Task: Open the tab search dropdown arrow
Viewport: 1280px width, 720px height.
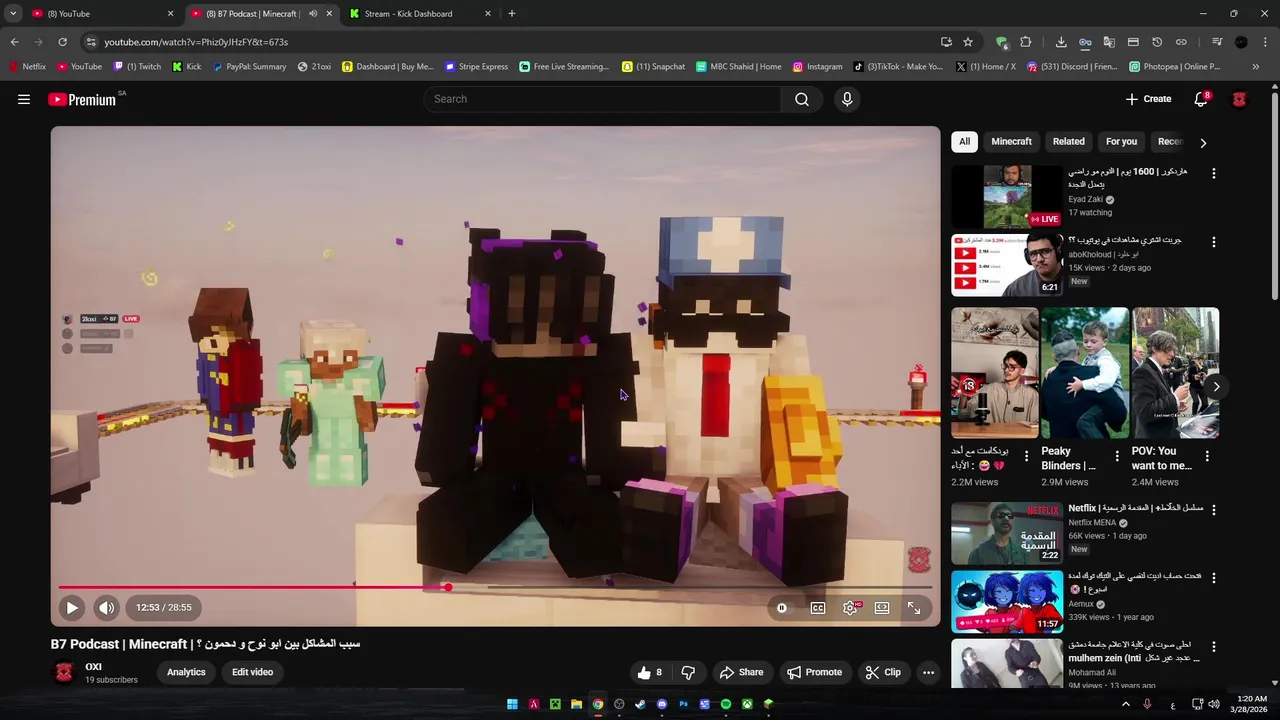Action: [x=13, y=14]
